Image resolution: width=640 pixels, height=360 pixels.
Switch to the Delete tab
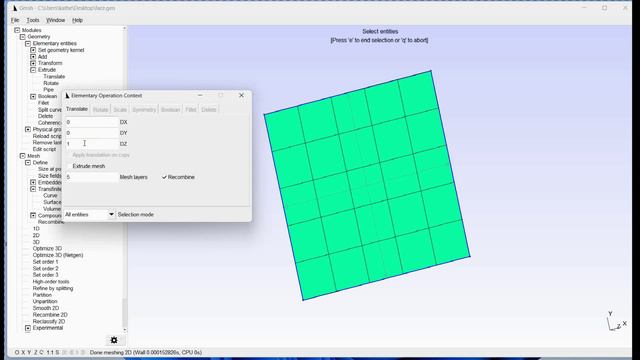(209, 109)
